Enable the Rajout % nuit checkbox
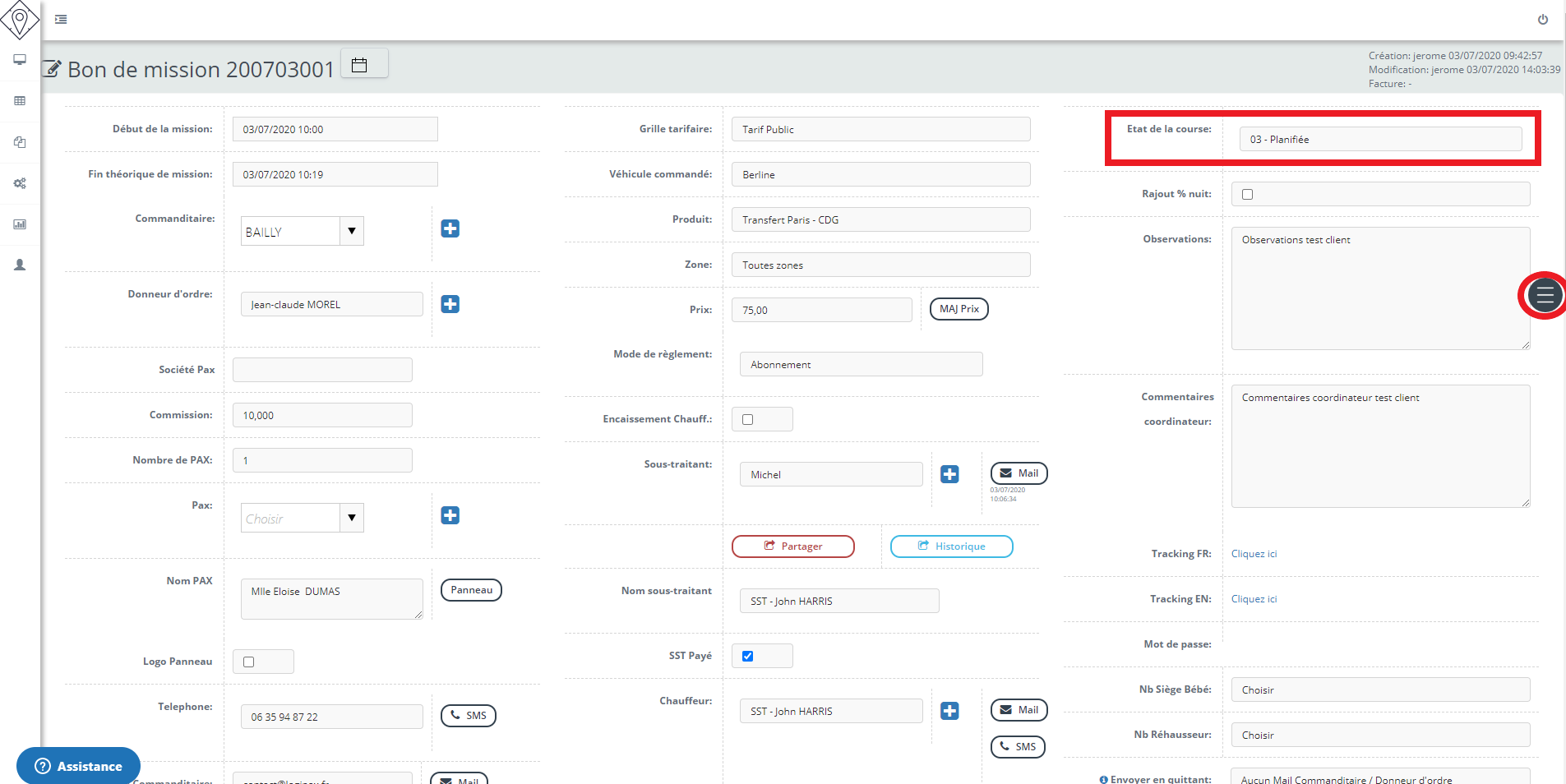The height and width of the screenshot is (784, 1566). click(x=1247, y=195)
